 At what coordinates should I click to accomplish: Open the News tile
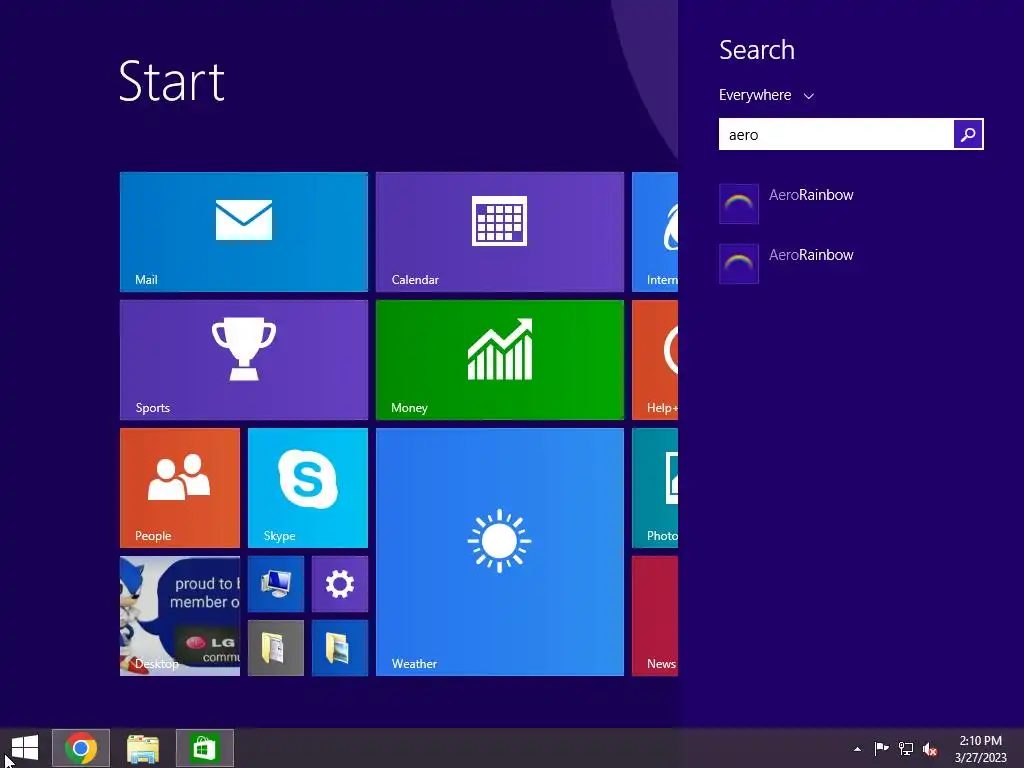(655, 616)
